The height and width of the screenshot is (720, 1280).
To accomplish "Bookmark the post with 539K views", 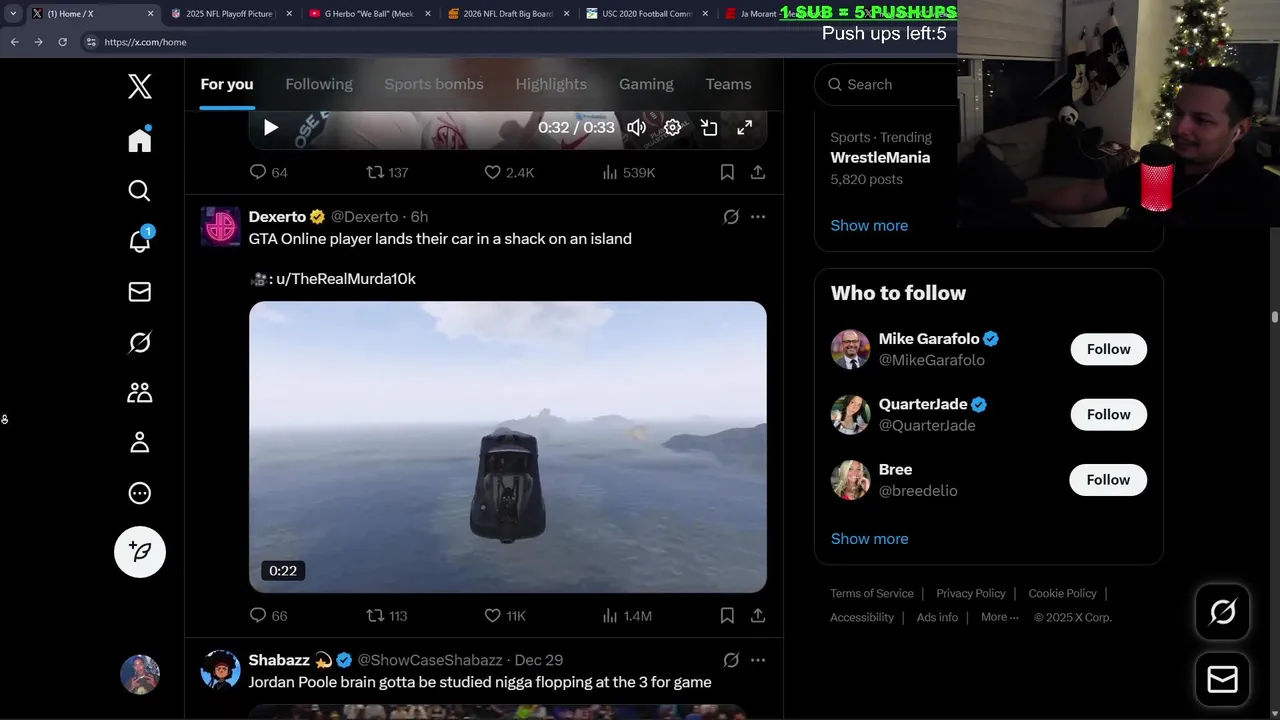I will point(727,172).
